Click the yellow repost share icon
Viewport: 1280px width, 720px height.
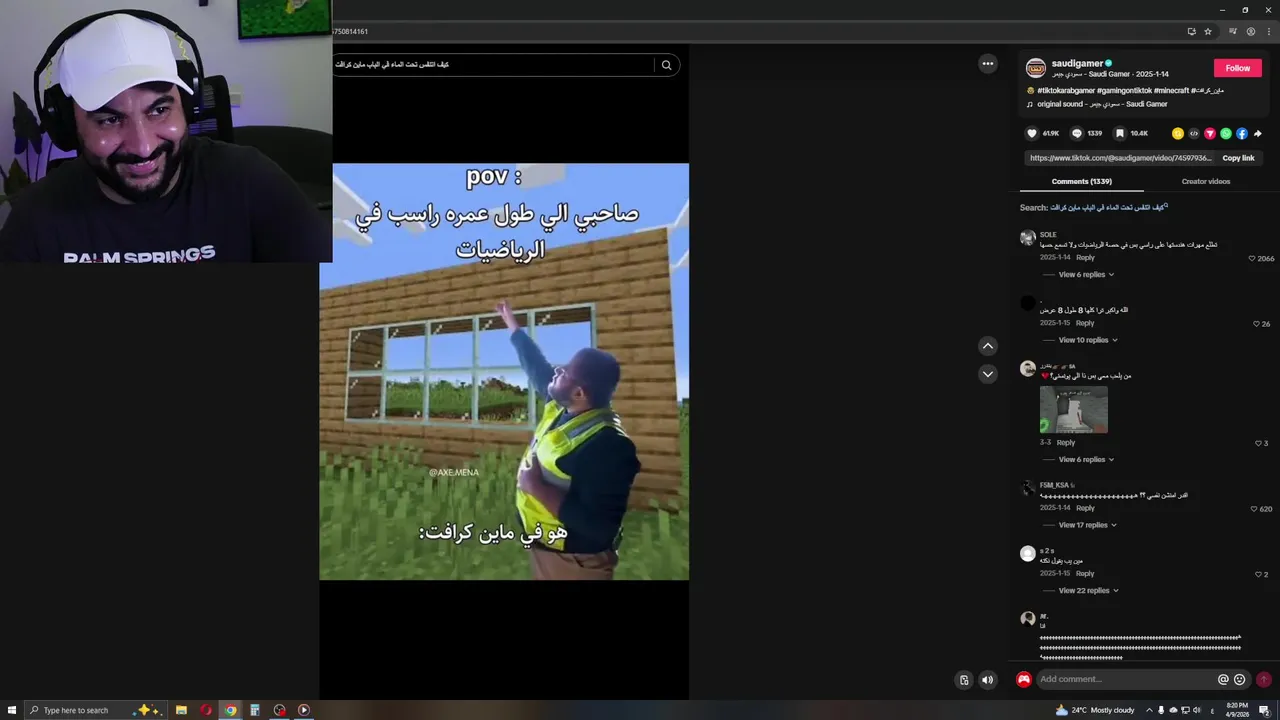1178,133
